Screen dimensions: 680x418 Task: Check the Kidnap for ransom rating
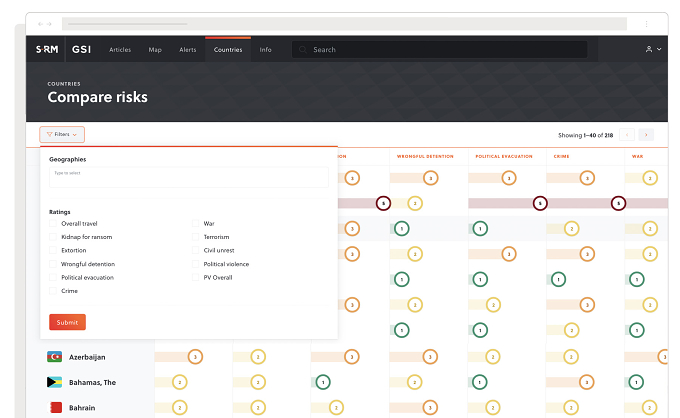point(53,237)
